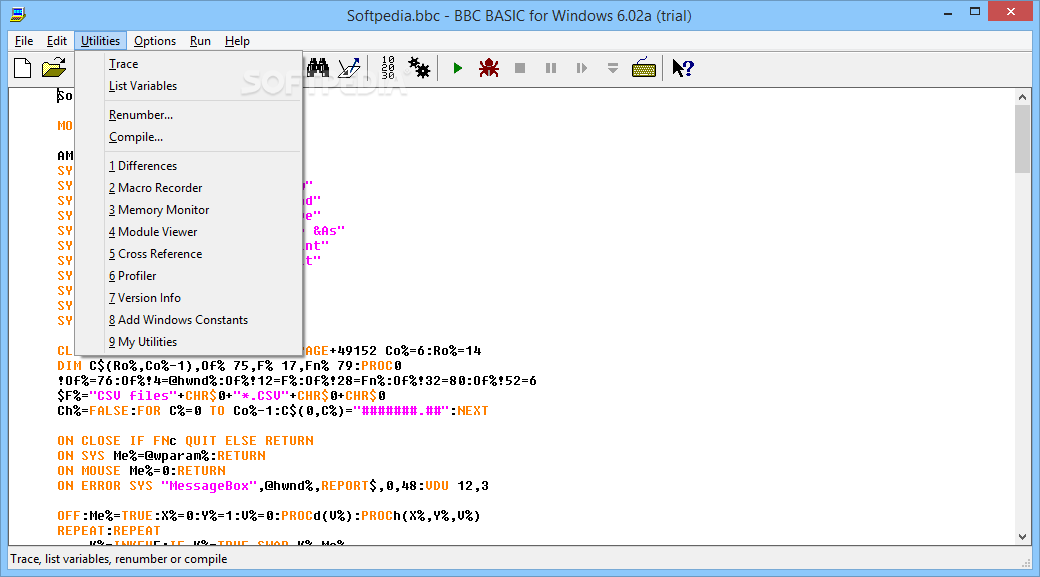This screenshot has height=577, width=1040.
Task: Click the ON SYS Me%=@wparam% line
Action: pyautogui.click(x=161, y=456)
